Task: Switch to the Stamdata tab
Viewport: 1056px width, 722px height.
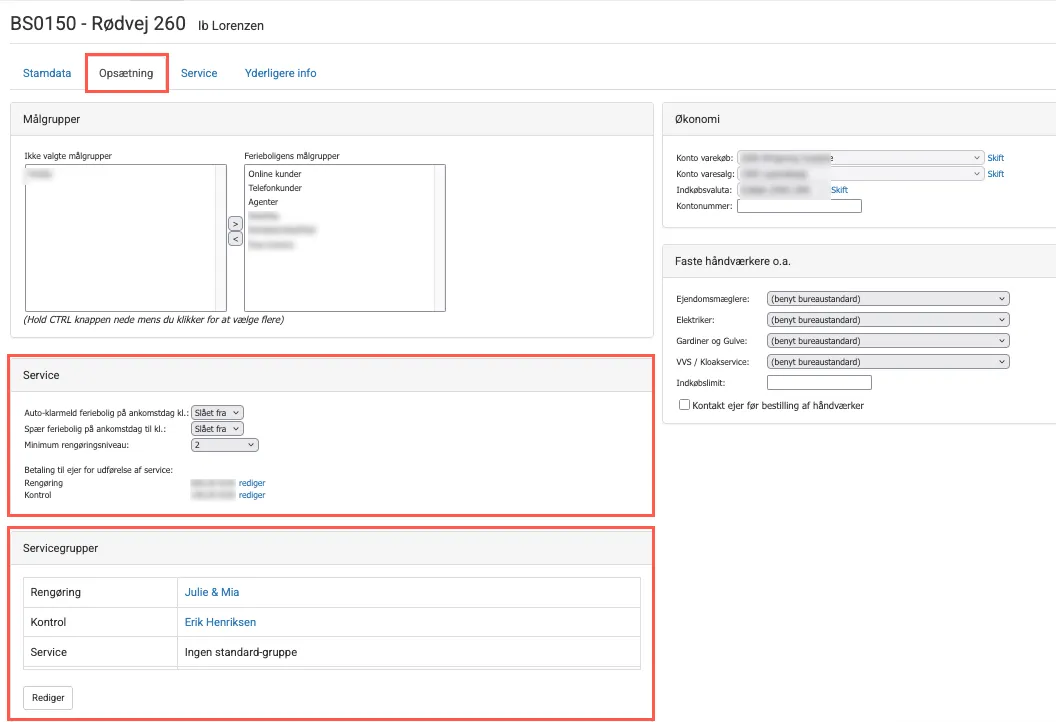Action: click(x=47, y=73)
